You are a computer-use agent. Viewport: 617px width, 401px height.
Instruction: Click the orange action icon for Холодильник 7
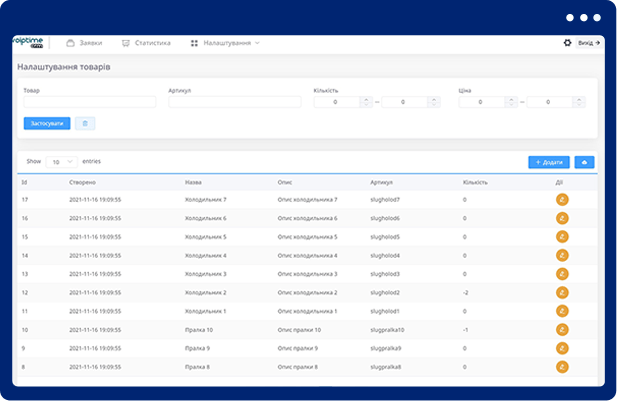click(562, 200)
